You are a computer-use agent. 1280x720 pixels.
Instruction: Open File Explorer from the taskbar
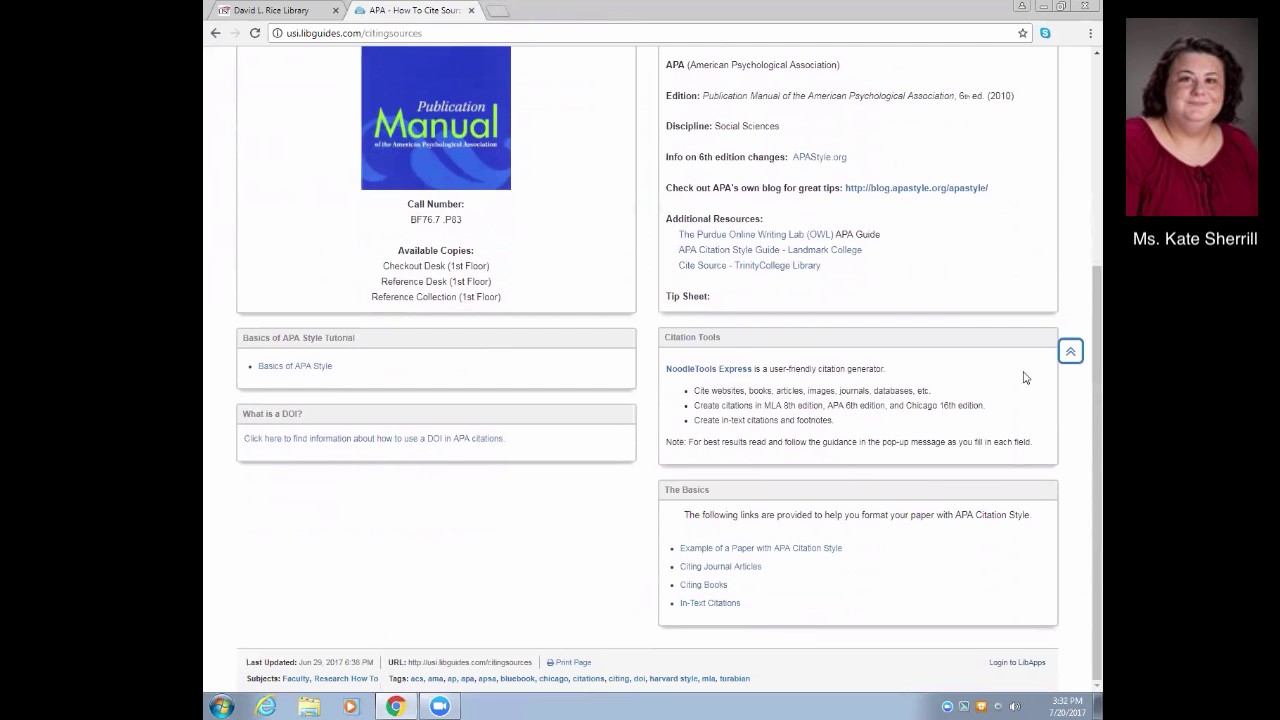[x=308, y=706]
